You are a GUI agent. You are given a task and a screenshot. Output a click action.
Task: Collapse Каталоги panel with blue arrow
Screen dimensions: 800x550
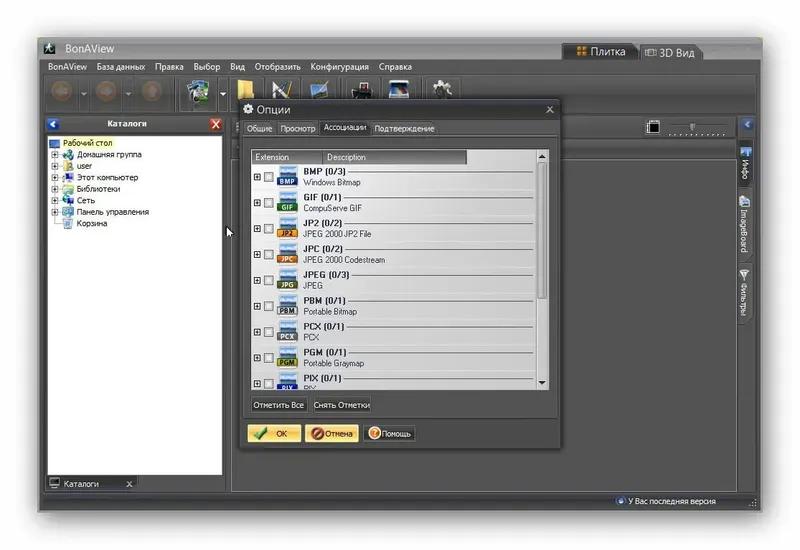click(53, 124)
